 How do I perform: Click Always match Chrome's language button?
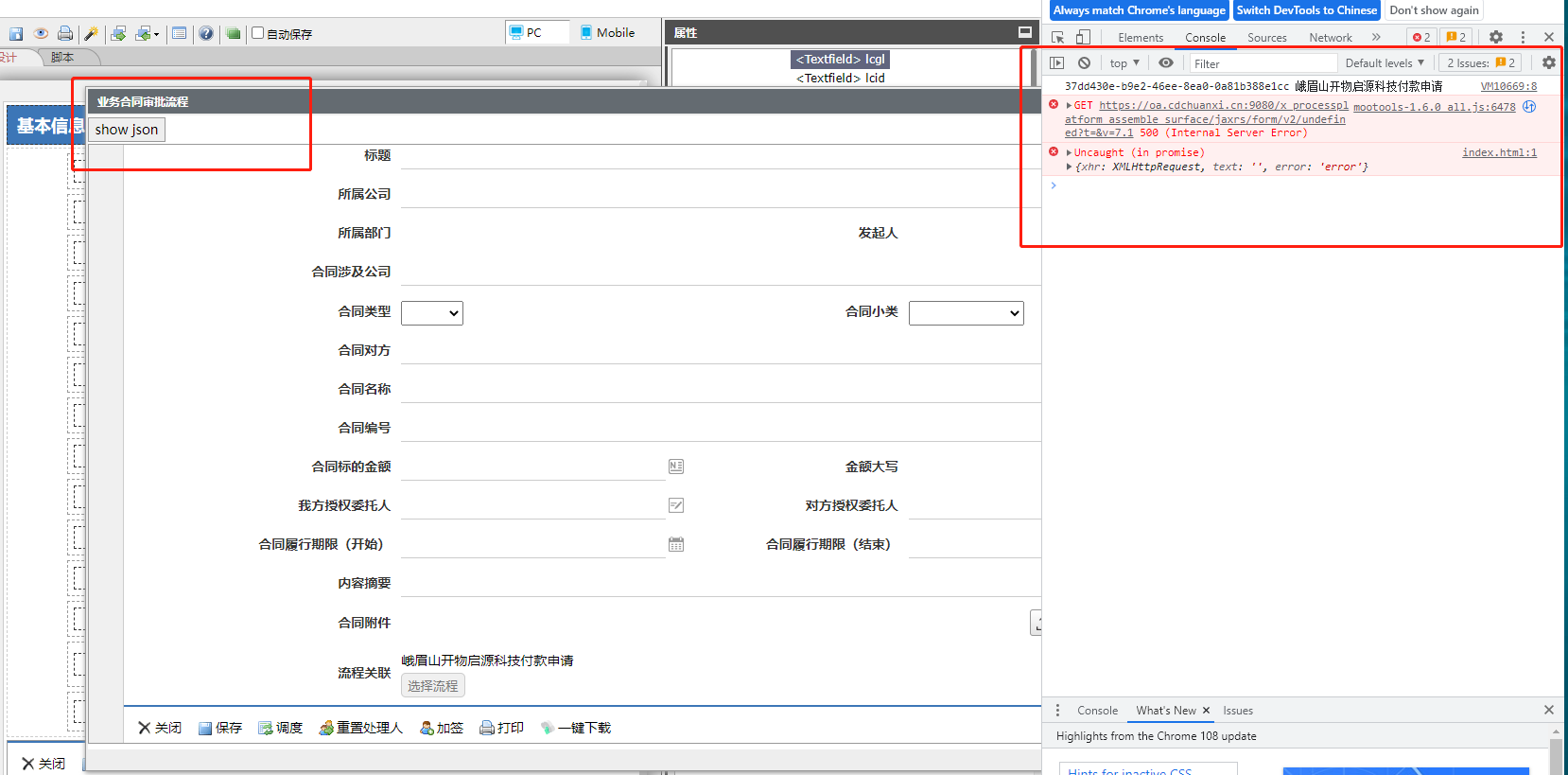click(x=1140, y=10)
